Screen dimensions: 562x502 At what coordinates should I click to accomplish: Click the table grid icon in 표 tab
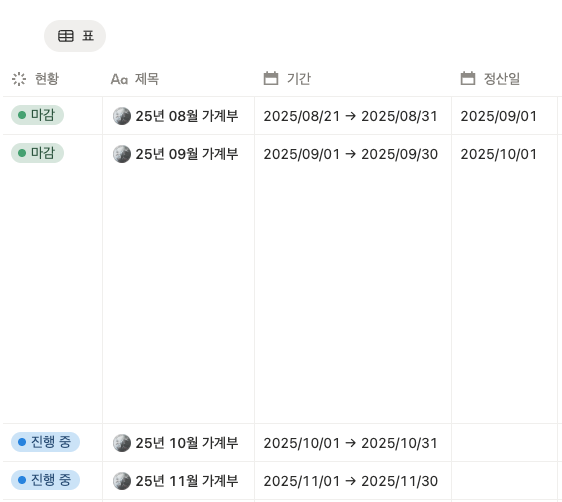pyautogui.click(x=66, y=36)
